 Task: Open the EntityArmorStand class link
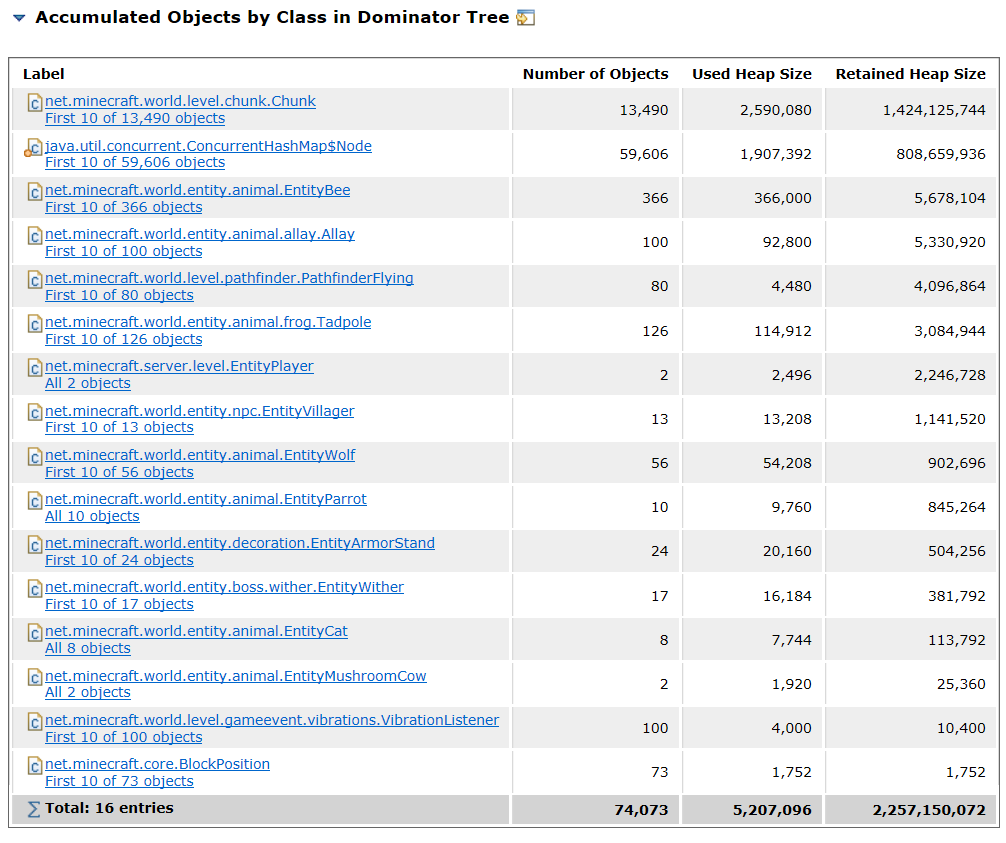(240, 543)
